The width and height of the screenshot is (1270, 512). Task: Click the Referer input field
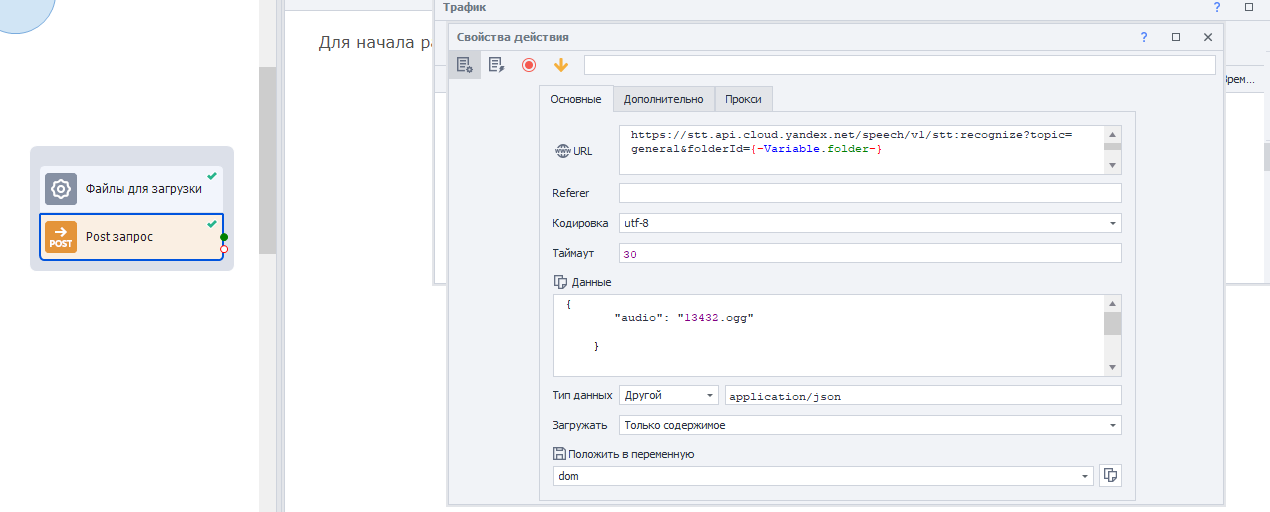869,193
